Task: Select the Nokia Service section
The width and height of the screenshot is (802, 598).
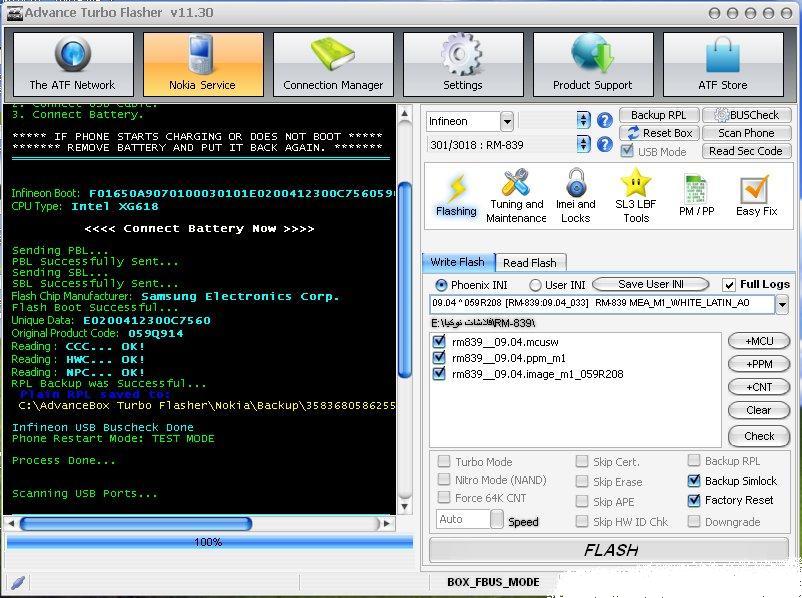Action: tap(203, 64)
